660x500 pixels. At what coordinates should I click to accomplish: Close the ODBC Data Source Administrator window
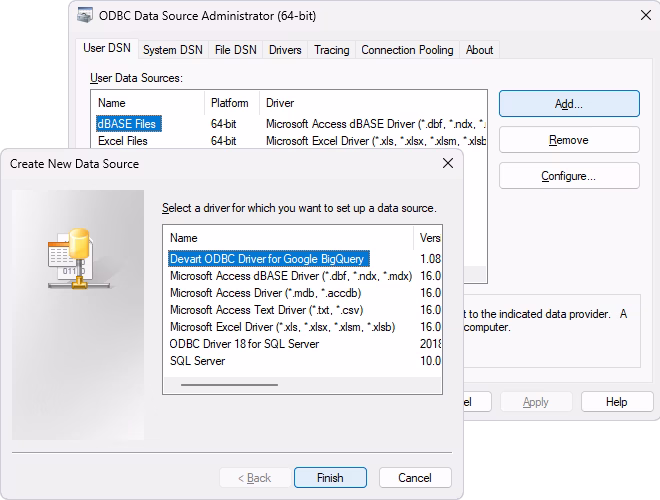coord(646,16)
